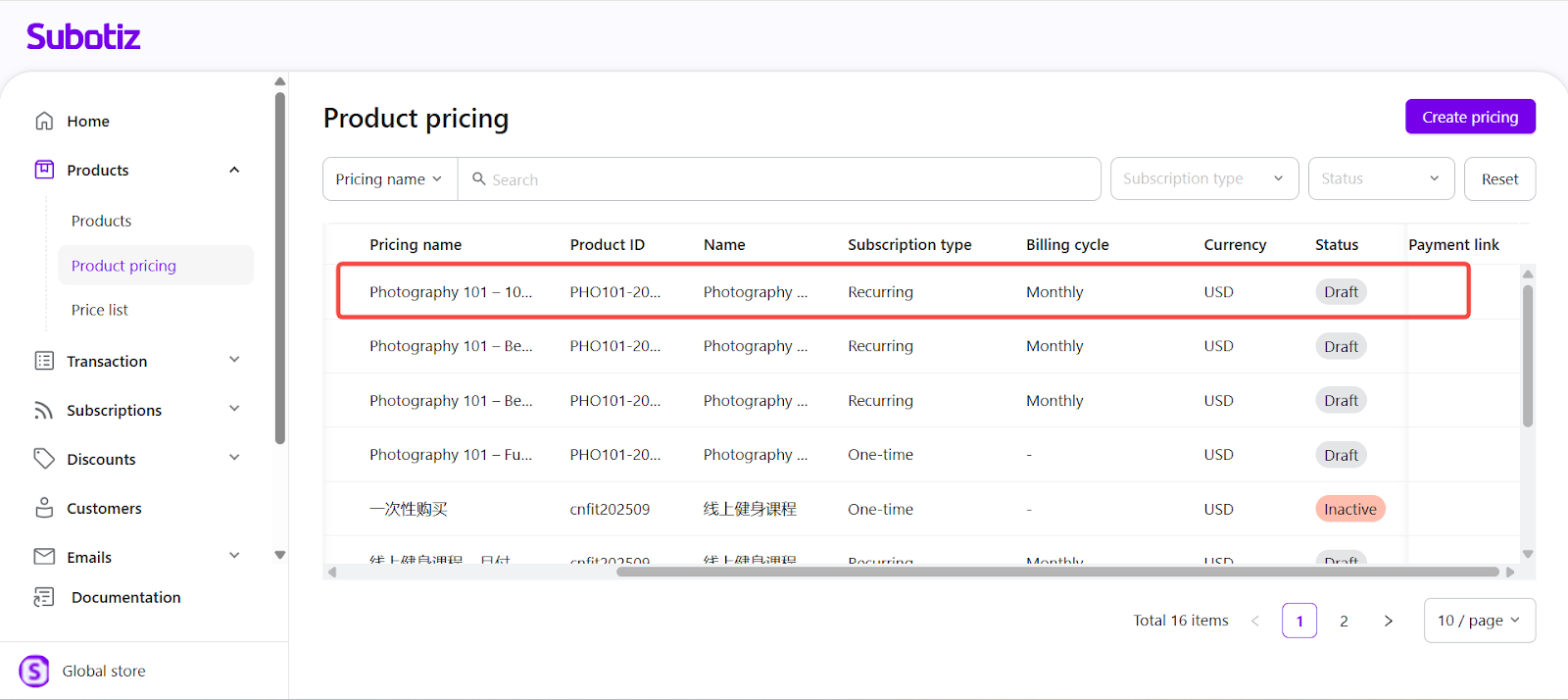1568x700 pixels.
Task: Click the Documentation icon in sidebar
Action: tap(44, 597)
